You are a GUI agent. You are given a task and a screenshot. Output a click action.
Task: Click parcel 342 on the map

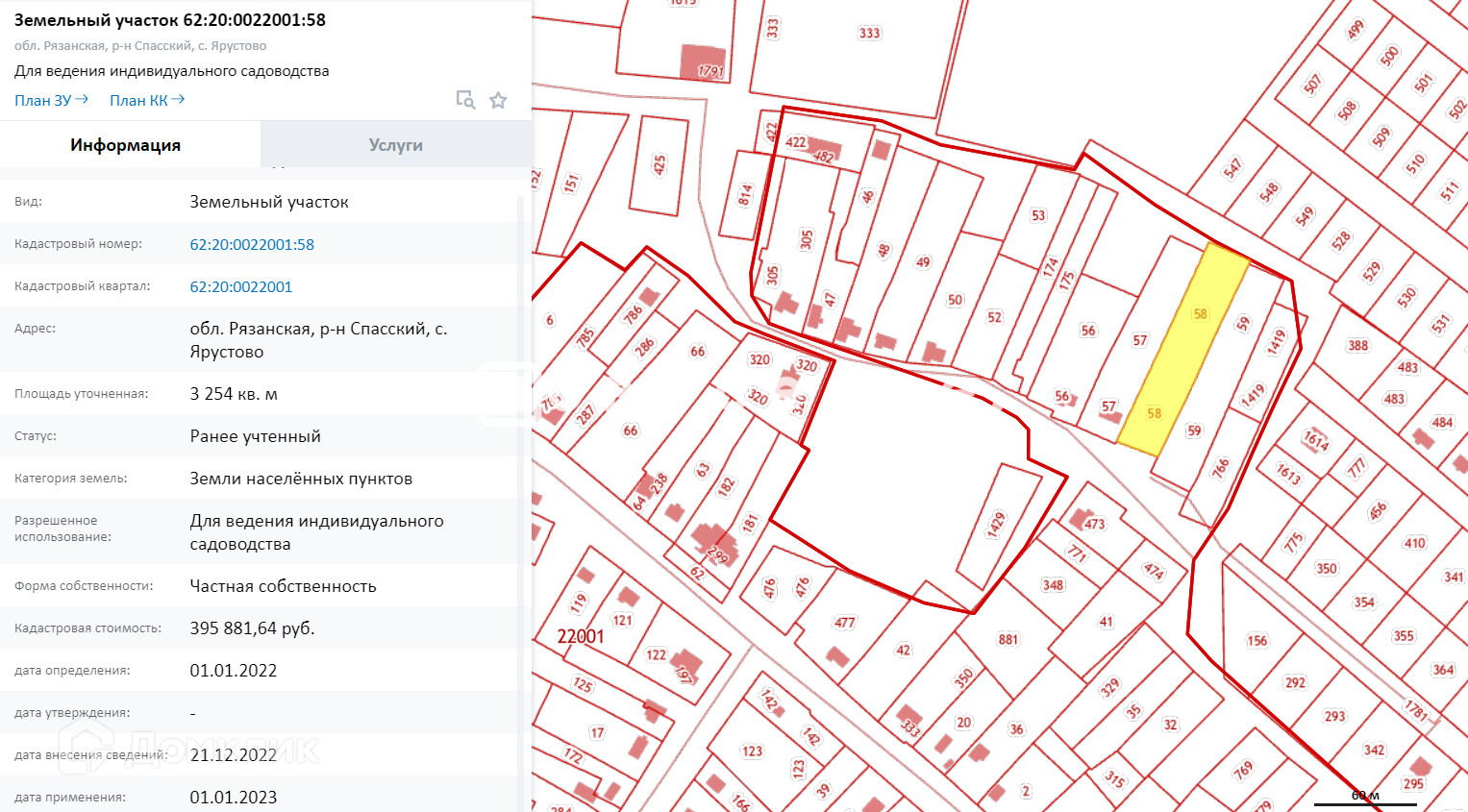tap(1375, 750)
